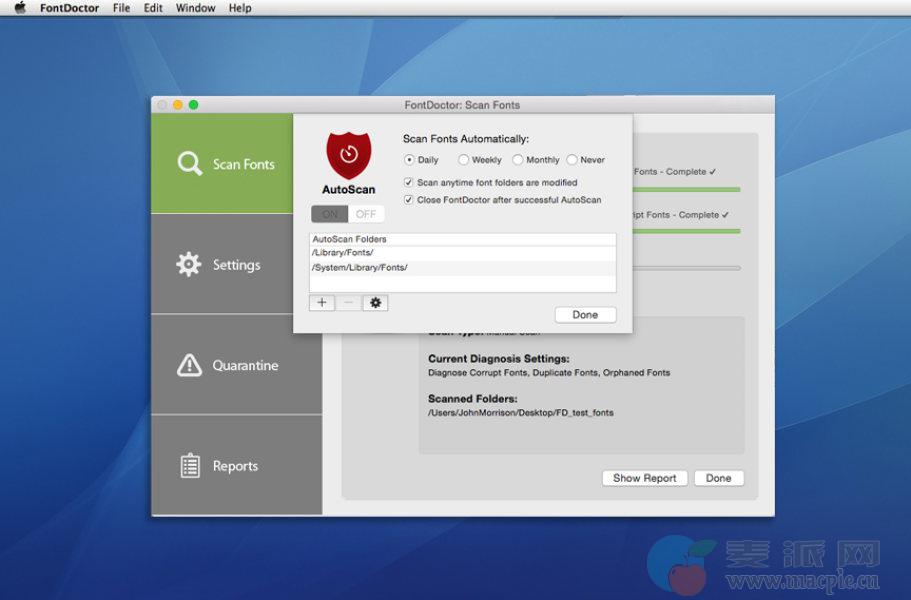Open Settings via the gear icon
Screen dimensions: 911x600
(189, 265)
